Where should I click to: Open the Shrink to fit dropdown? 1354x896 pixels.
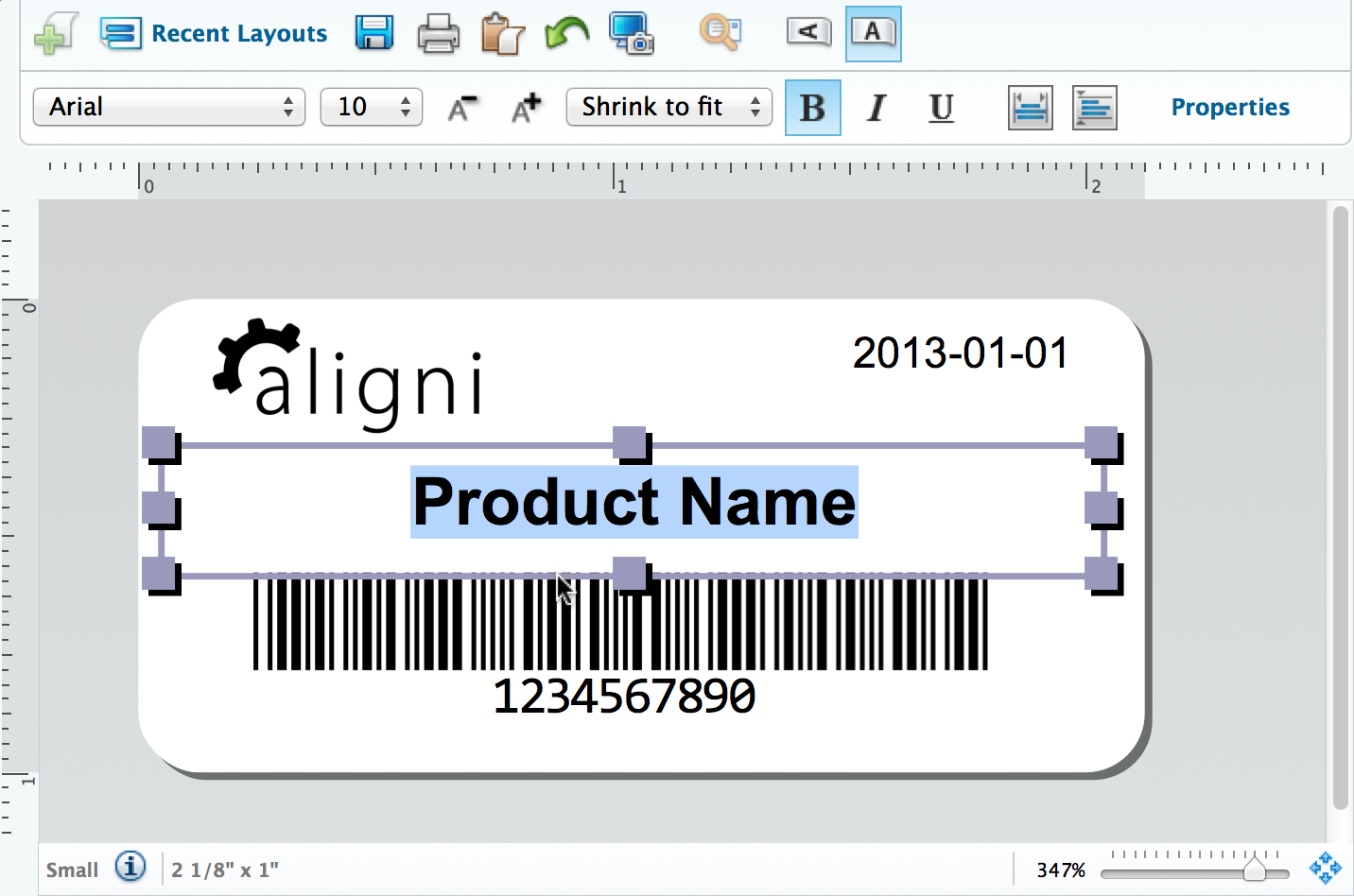[x=669, y=107]
